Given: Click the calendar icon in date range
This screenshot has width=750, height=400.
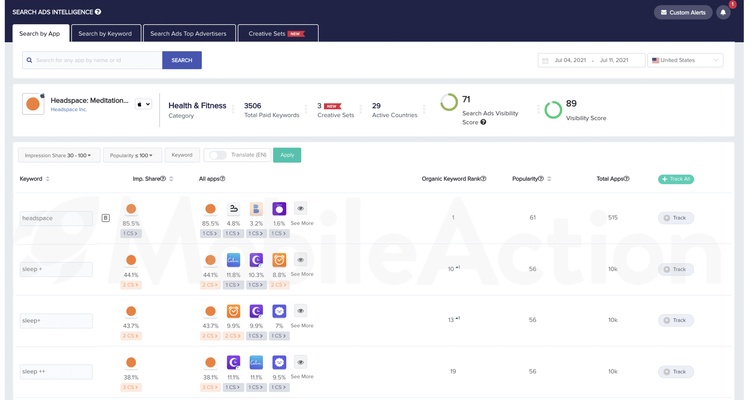Looking at the screenshot, I should [545, 60].
